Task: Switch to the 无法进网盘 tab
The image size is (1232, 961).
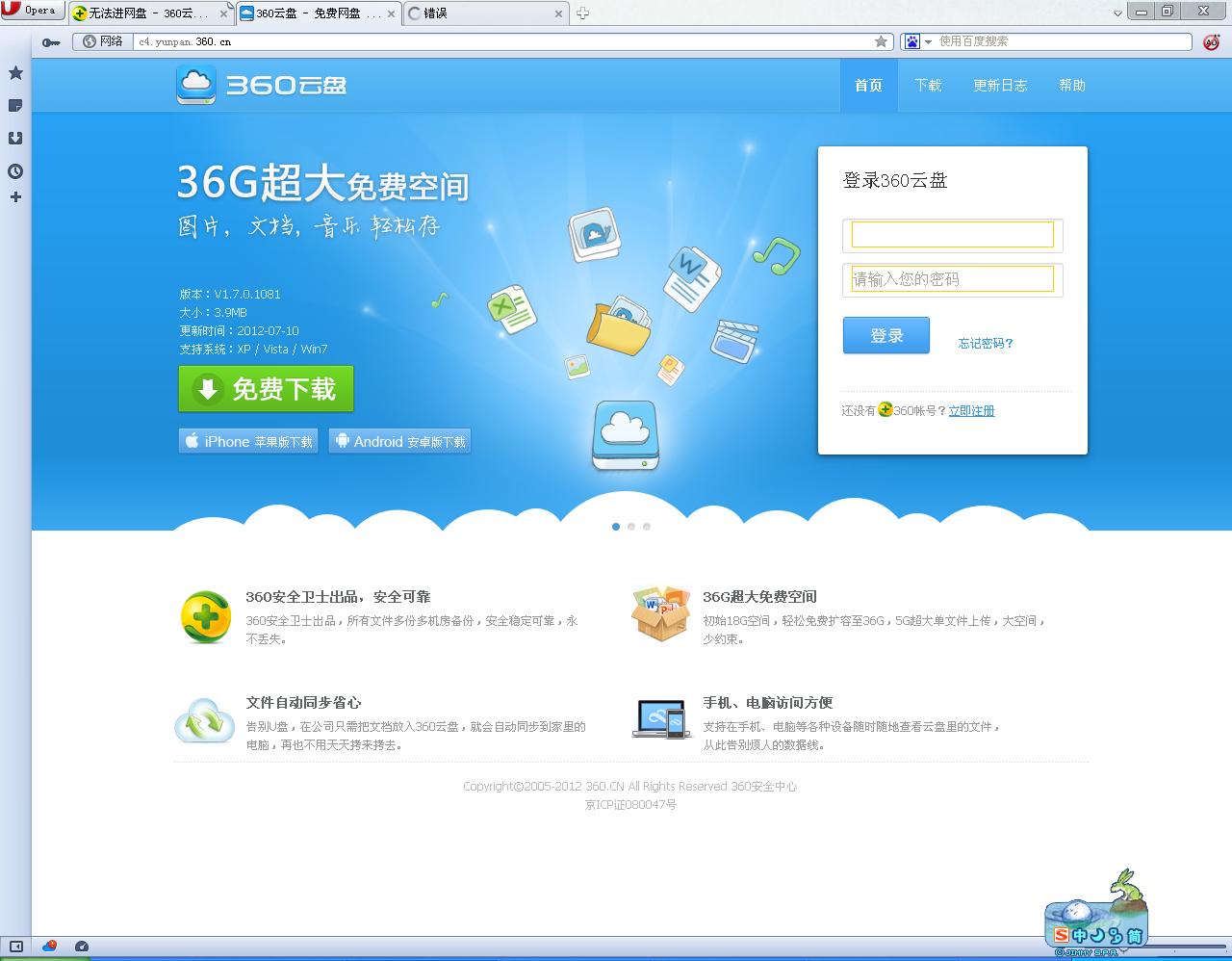Action: click(x=147, y=13)
